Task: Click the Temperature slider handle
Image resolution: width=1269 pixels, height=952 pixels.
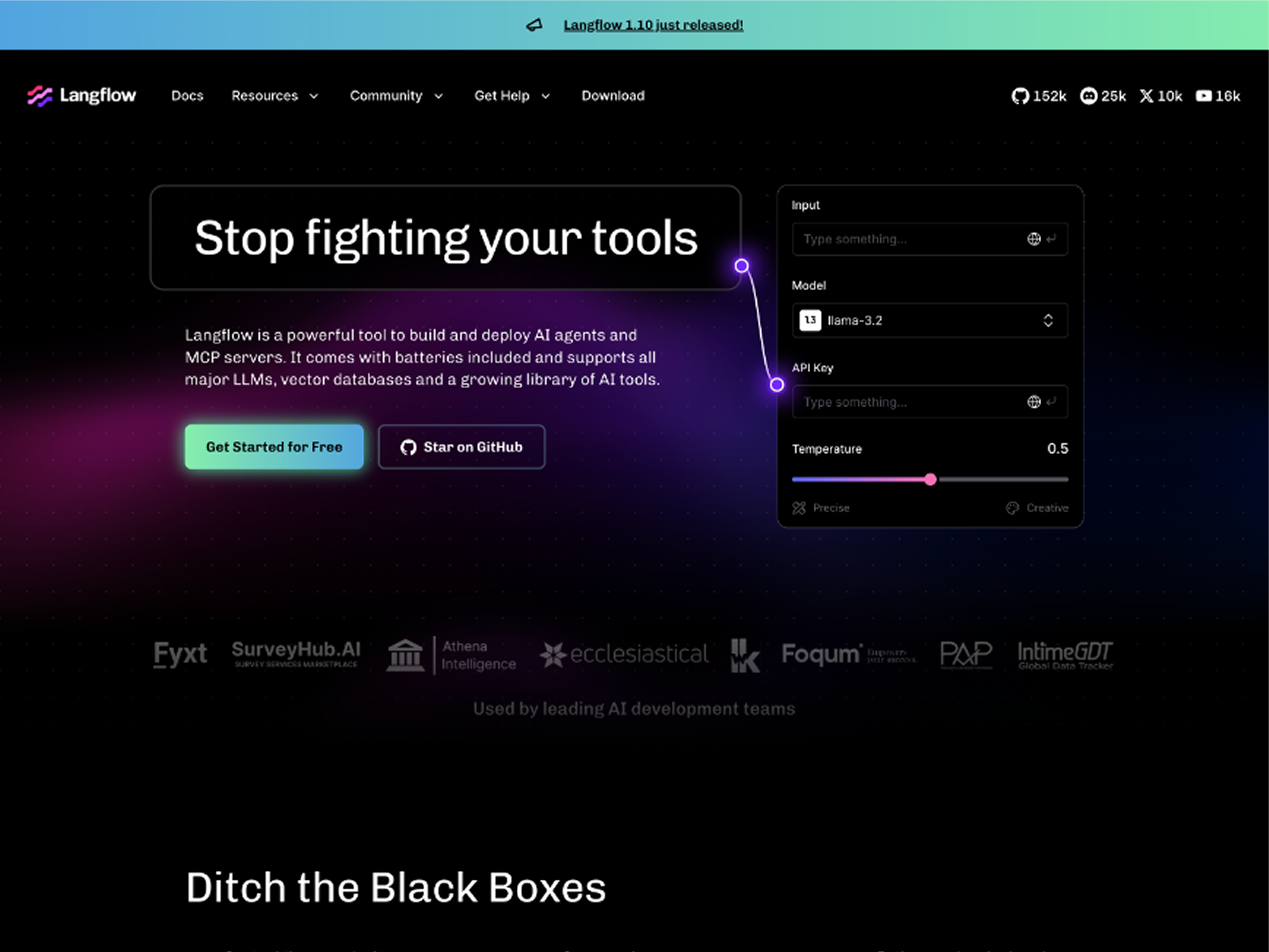Action: pos(931,479)
